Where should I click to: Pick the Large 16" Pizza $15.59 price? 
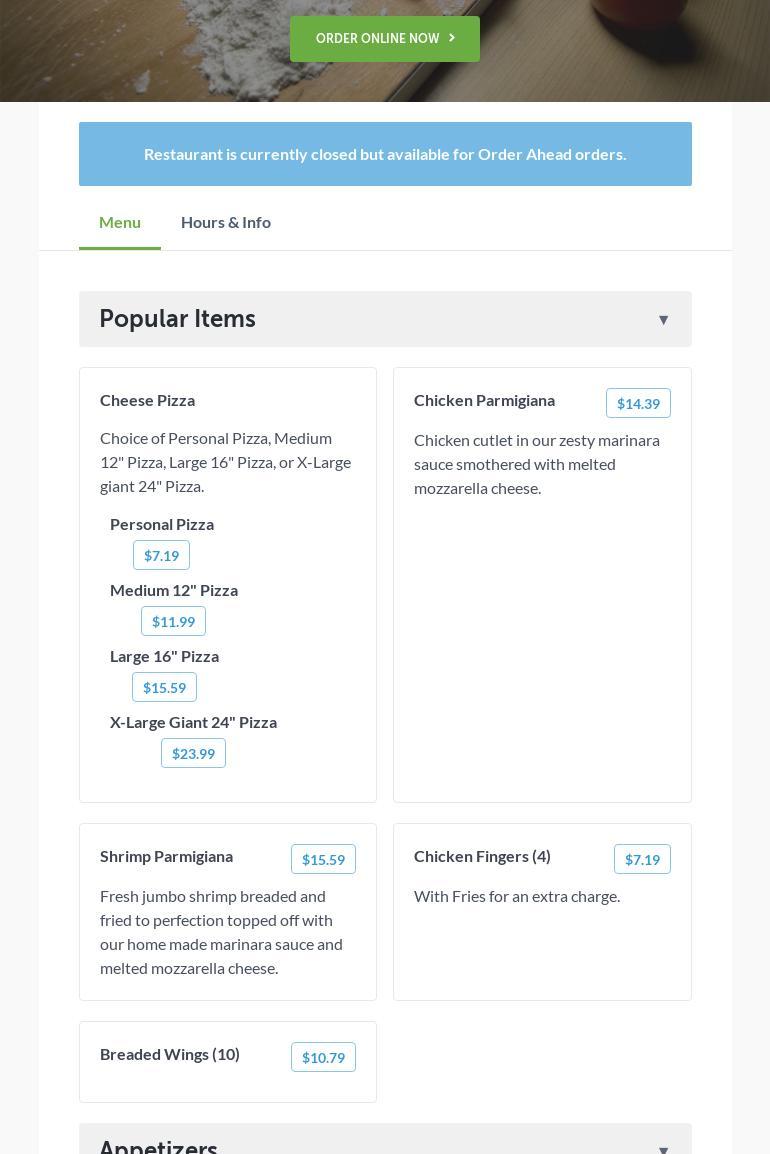tap(164, 687)
